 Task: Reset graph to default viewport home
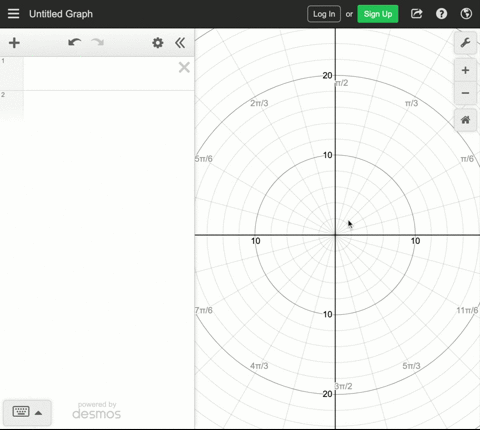[465, 120]
